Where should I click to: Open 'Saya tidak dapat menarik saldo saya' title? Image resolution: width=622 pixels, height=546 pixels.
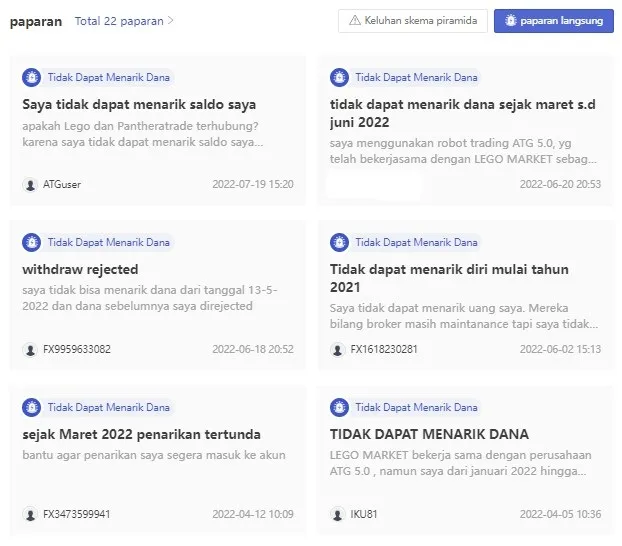pos(139,105)
